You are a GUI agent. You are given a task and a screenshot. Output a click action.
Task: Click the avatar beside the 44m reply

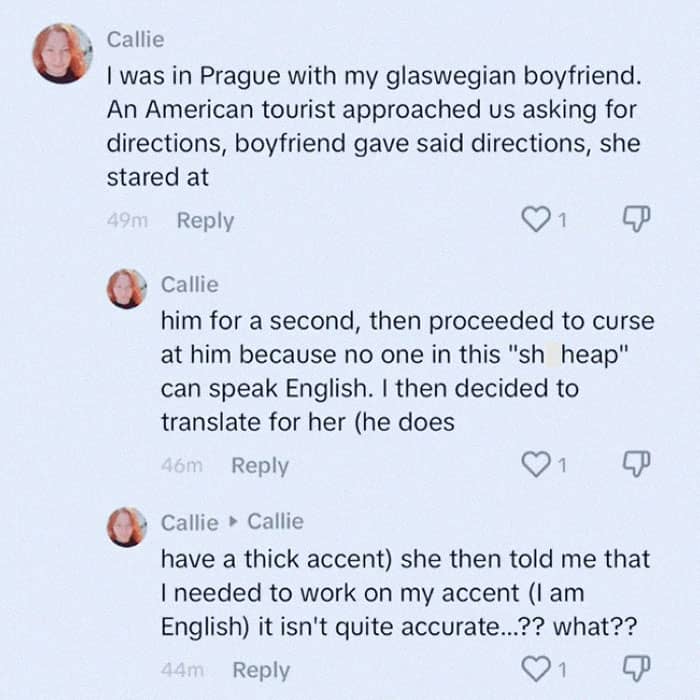pos(127,526)
